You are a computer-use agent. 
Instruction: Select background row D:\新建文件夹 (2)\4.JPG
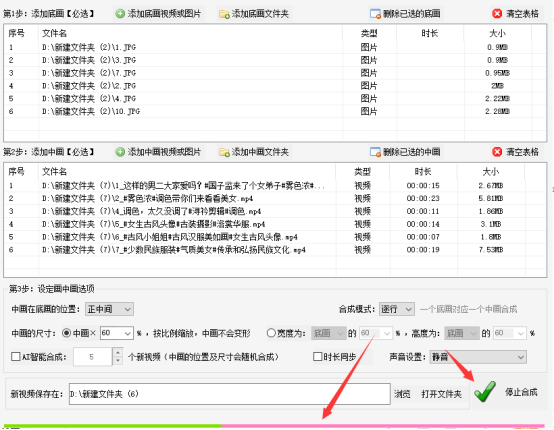[x=275, y=98]
